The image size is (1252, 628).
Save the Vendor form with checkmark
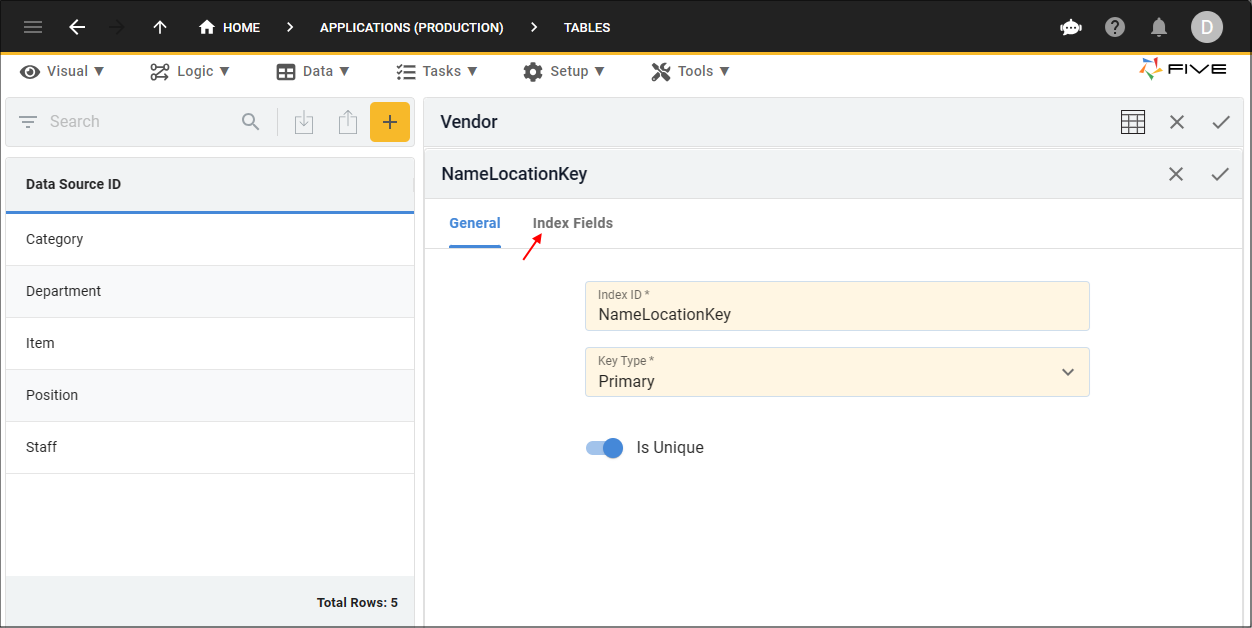(x=1221, y=122)
